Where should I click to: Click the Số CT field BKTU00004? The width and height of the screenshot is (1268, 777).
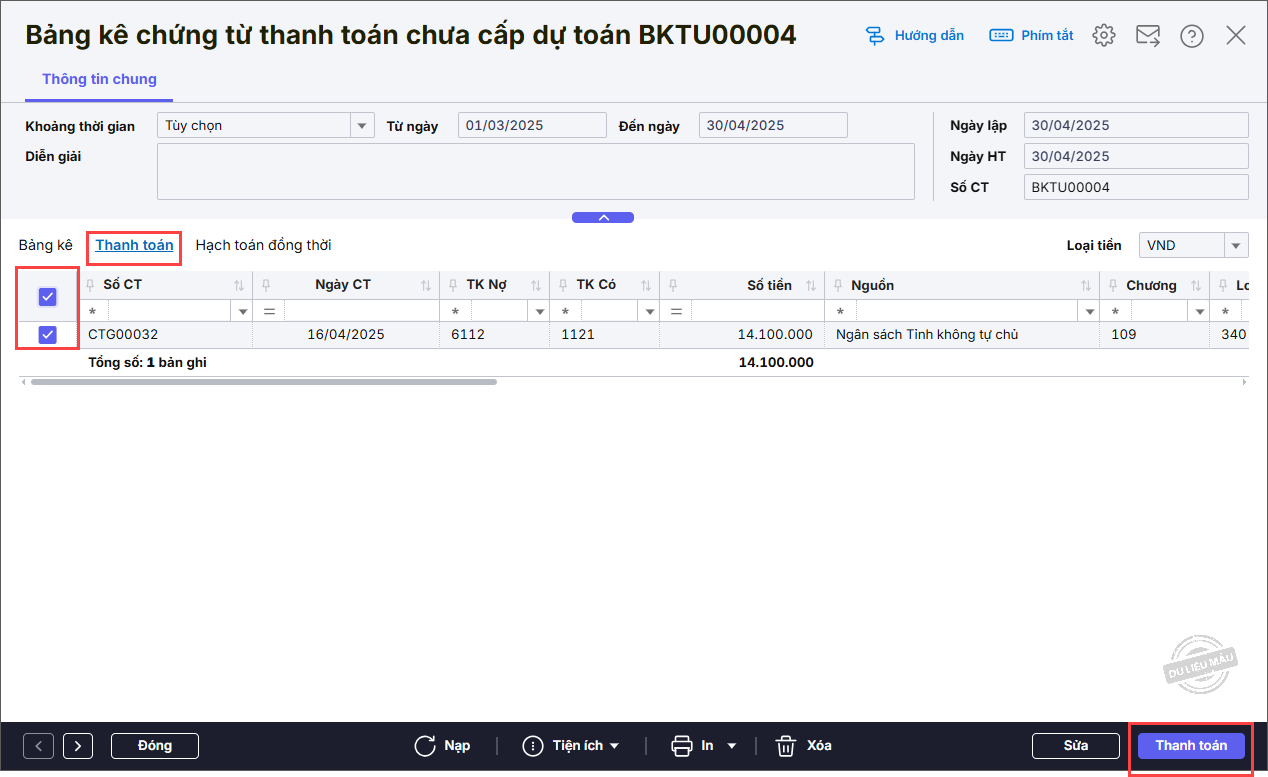click(x=1136, y=187)
